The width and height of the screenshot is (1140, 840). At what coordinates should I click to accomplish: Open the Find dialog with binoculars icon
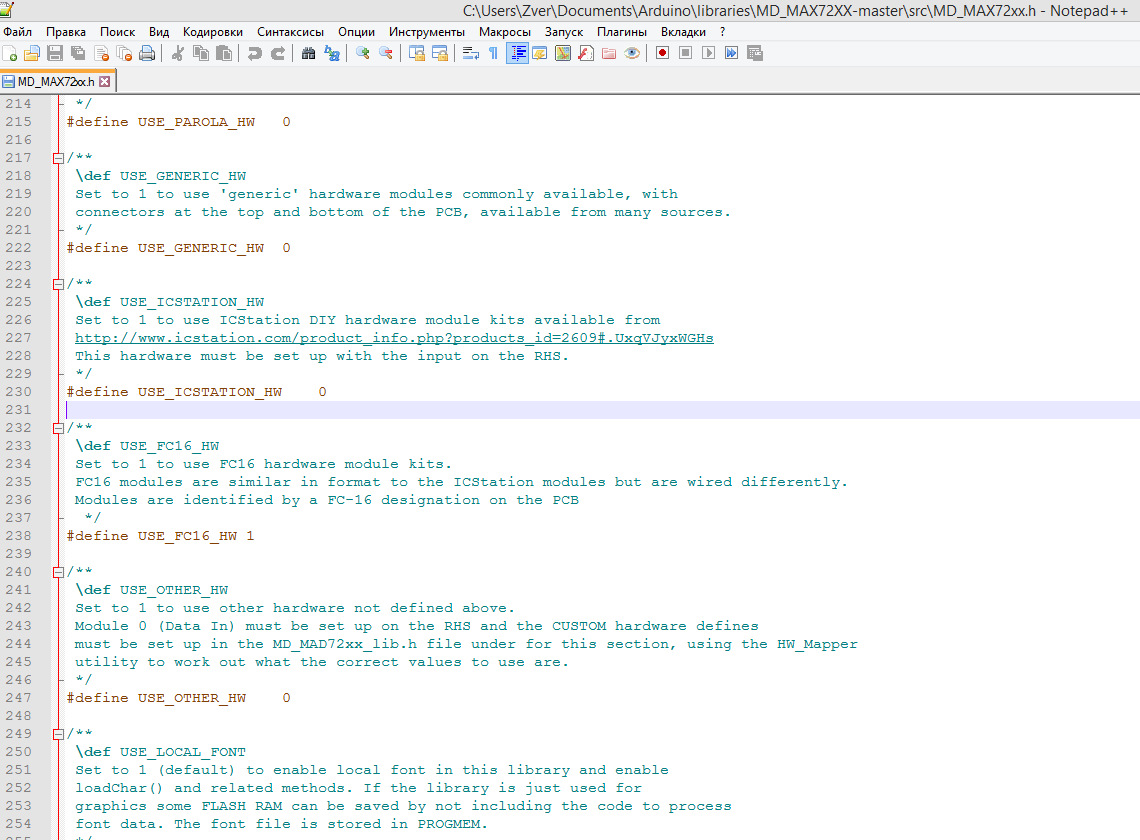(x=308, y=53)
